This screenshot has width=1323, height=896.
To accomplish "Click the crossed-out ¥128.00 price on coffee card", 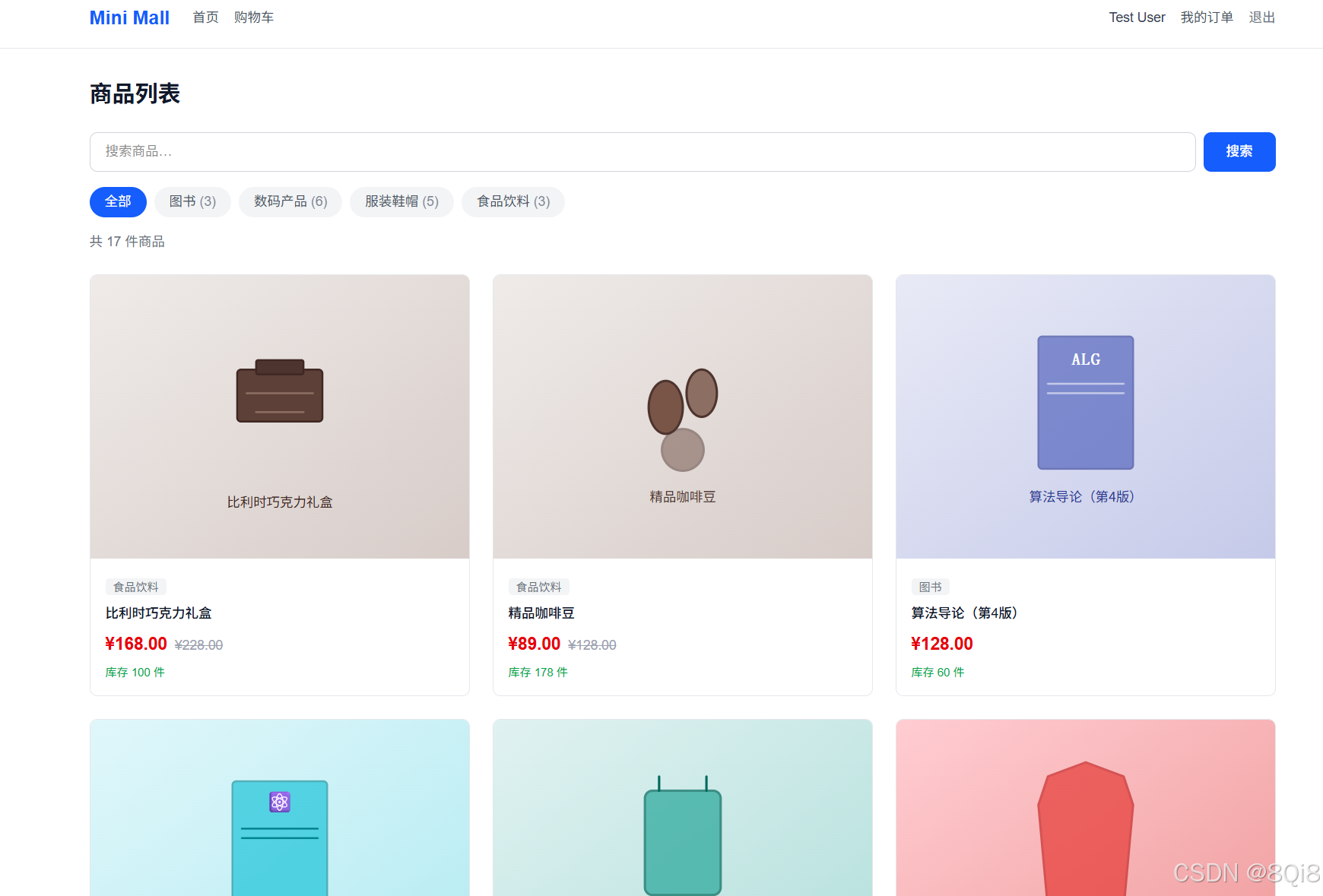I will click(x=592, y=645).
